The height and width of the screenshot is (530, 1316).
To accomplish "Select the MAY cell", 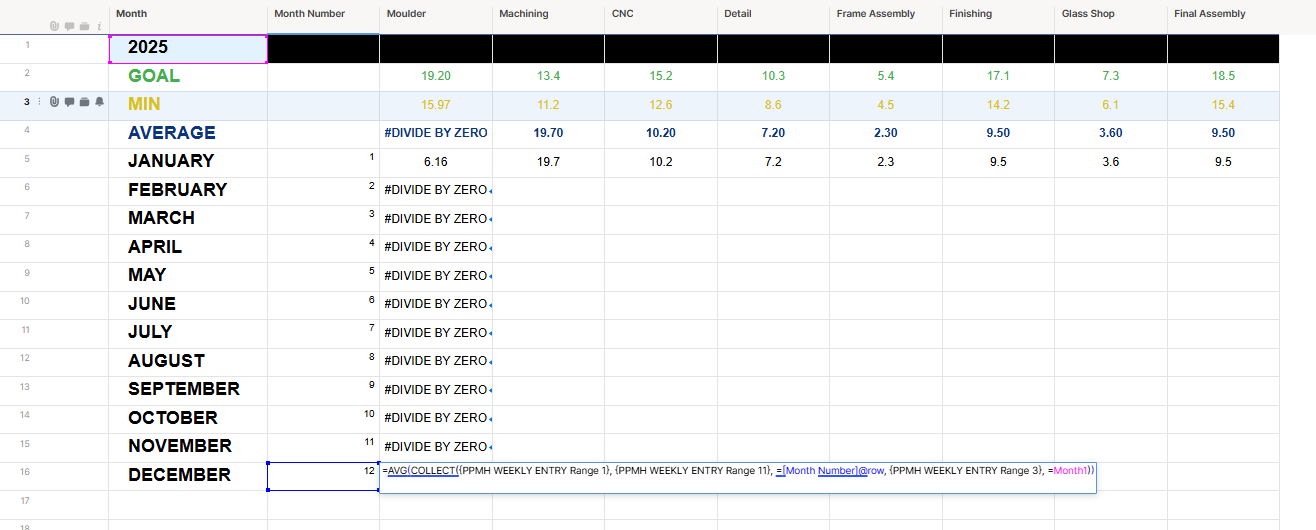I will pos(188,276).
